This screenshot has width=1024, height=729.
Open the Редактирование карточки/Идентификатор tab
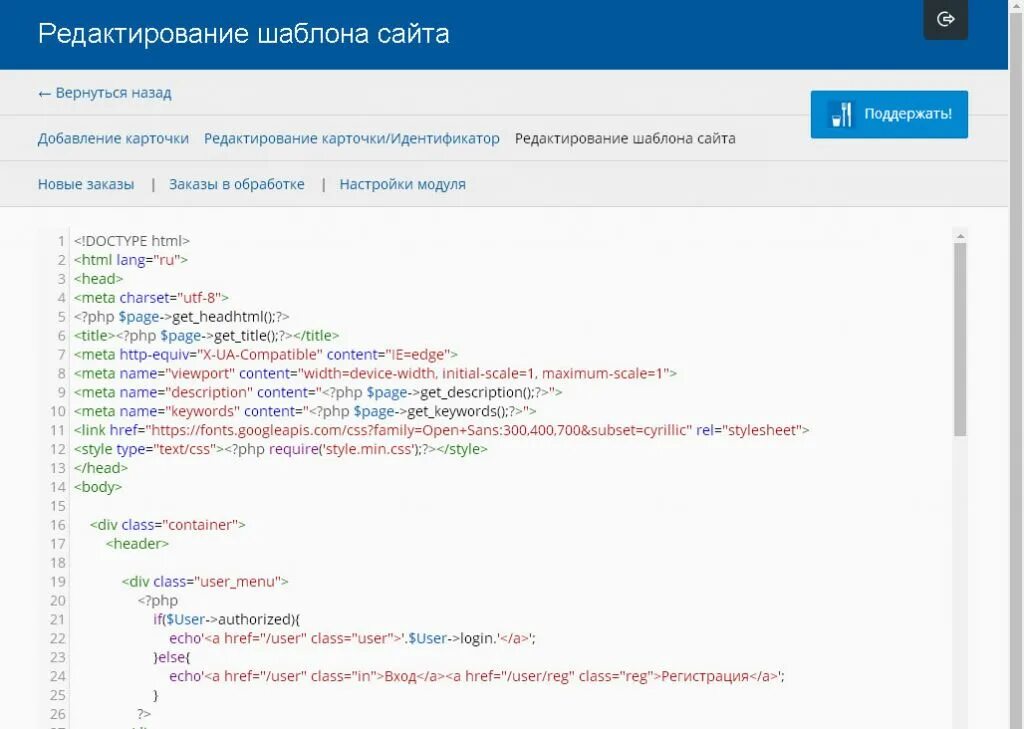[350, 138]
